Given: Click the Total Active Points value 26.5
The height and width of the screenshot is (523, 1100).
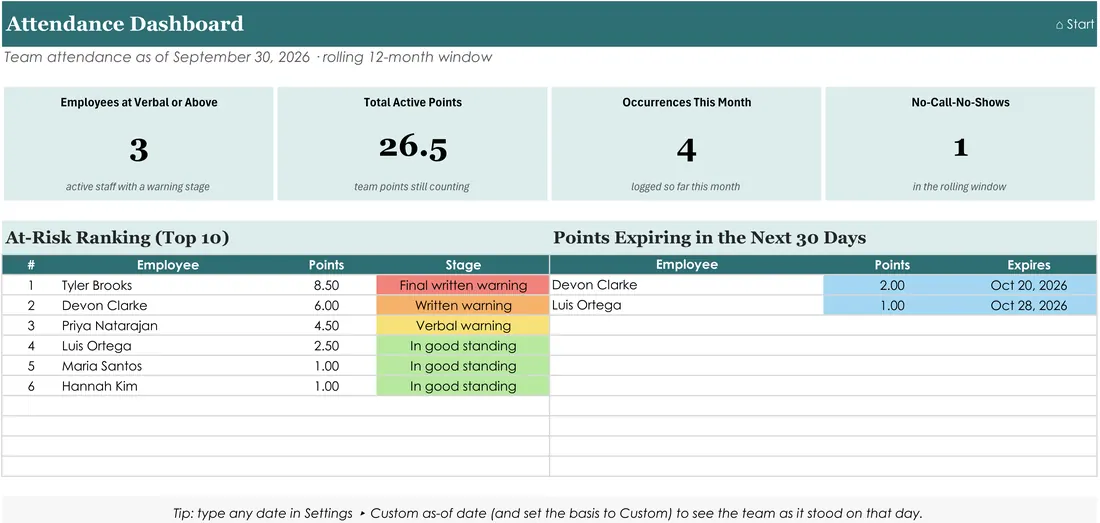Looking at the screenshot, I should 412,147.
